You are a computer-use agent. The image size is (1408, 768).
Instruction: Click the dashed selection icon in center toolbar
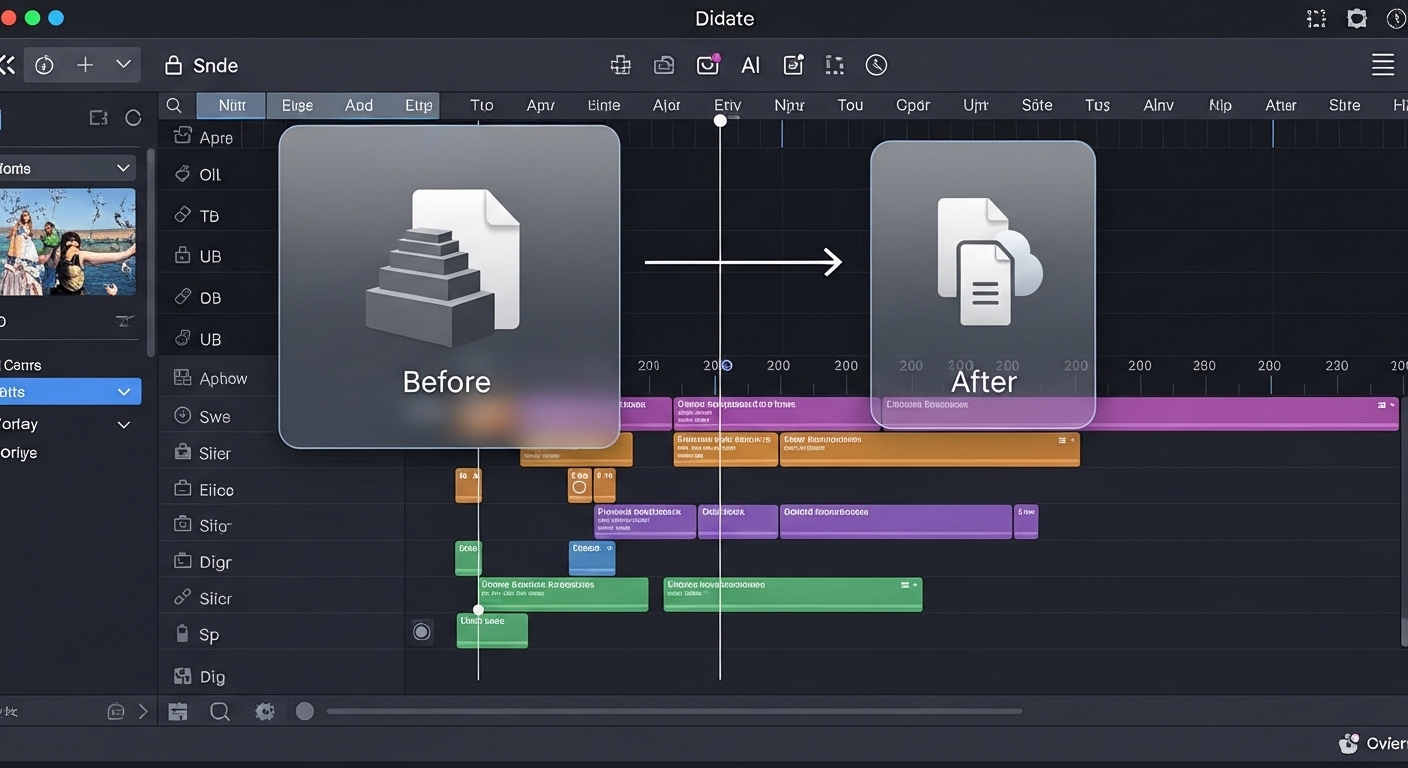[x=834, y=65]
